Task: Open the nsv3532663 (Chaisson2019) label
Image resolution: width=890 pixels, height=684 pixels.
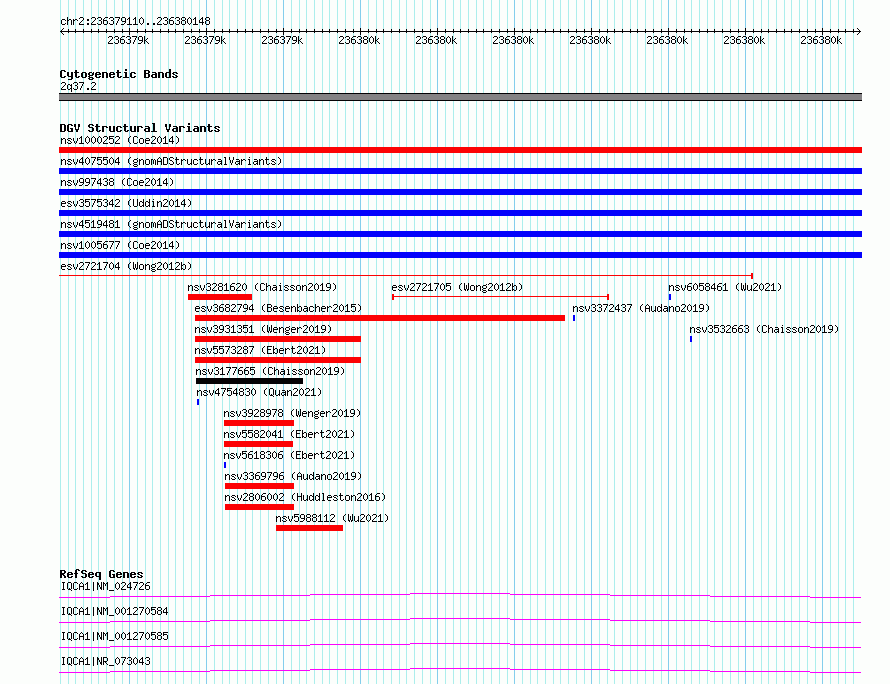Action: pos(764,329)
